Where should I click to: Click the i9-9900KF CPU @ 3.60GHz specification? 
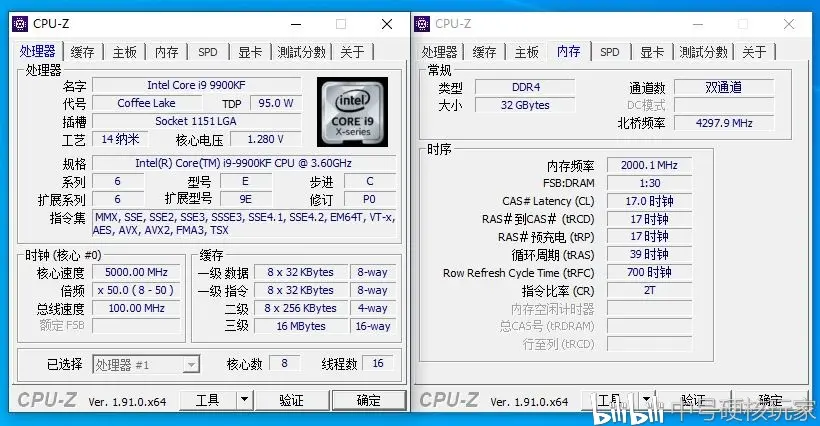[244, 163]
